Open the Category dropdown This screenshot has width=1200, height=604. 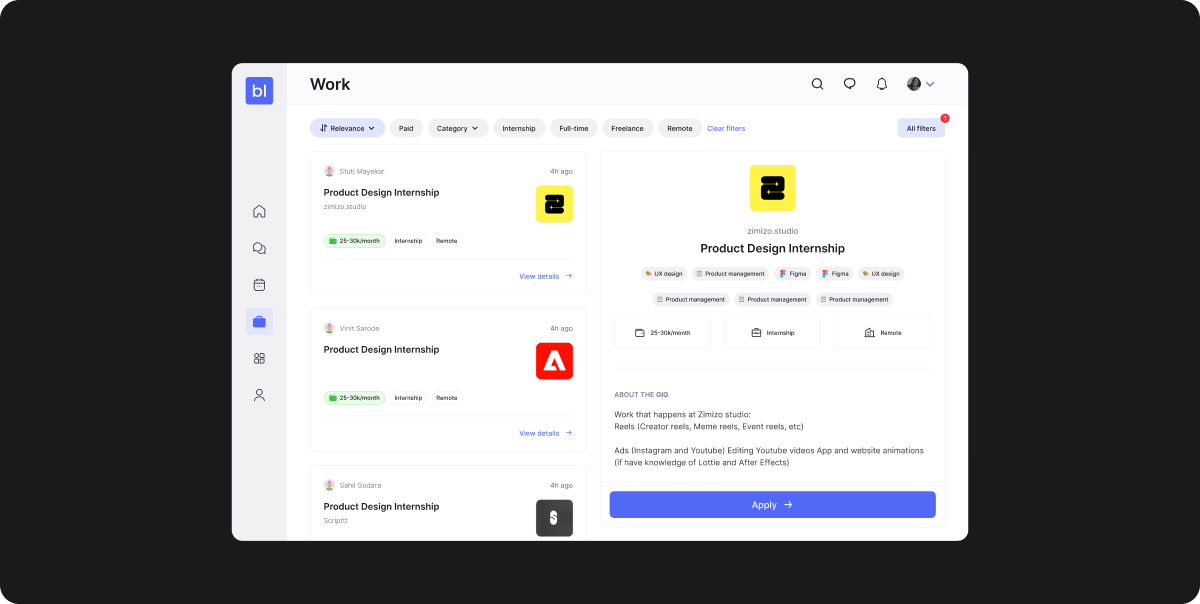tap(458, 128)
